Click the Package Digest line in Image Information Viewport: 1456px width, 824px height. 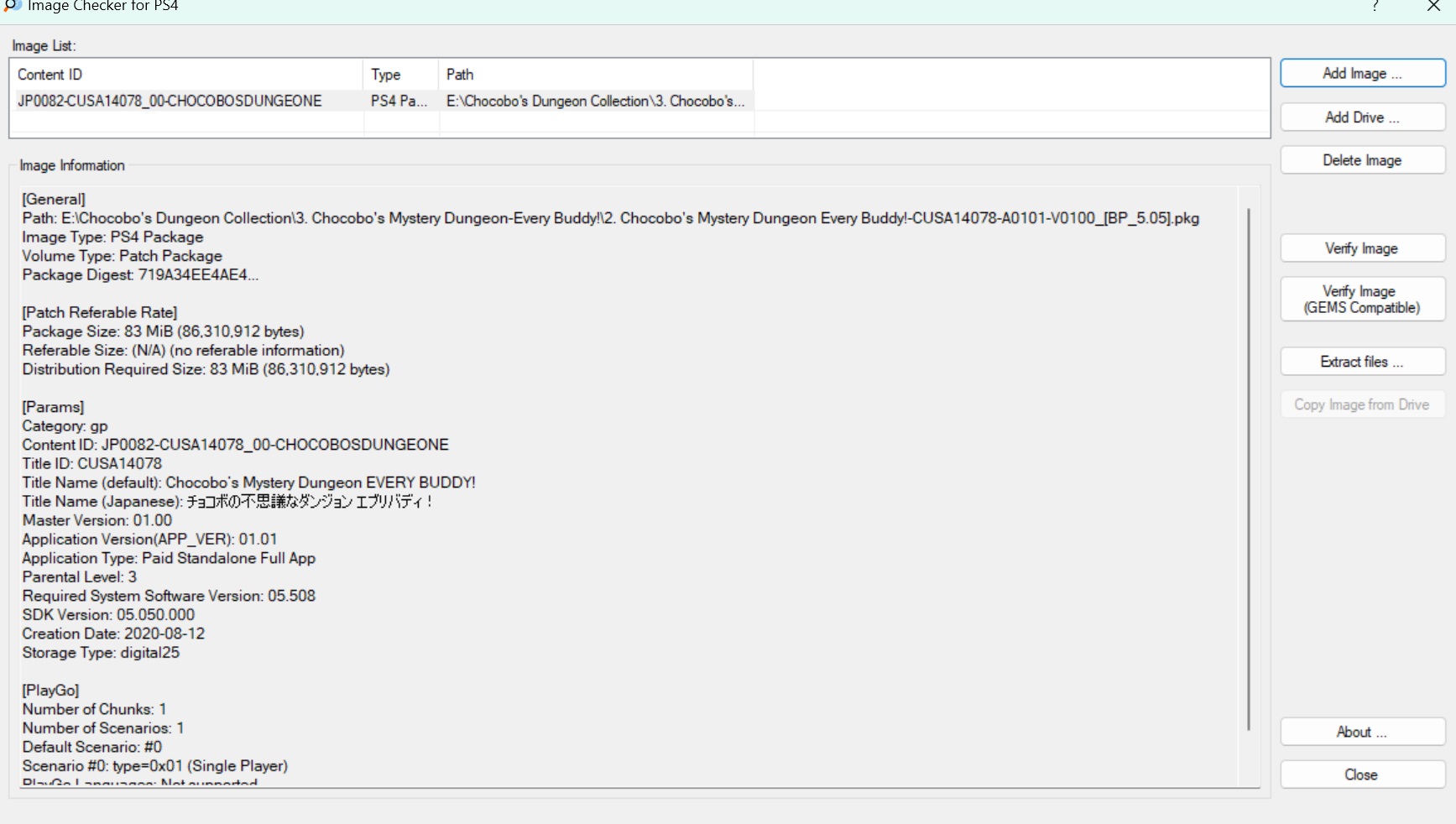click(x=140, y=275)
